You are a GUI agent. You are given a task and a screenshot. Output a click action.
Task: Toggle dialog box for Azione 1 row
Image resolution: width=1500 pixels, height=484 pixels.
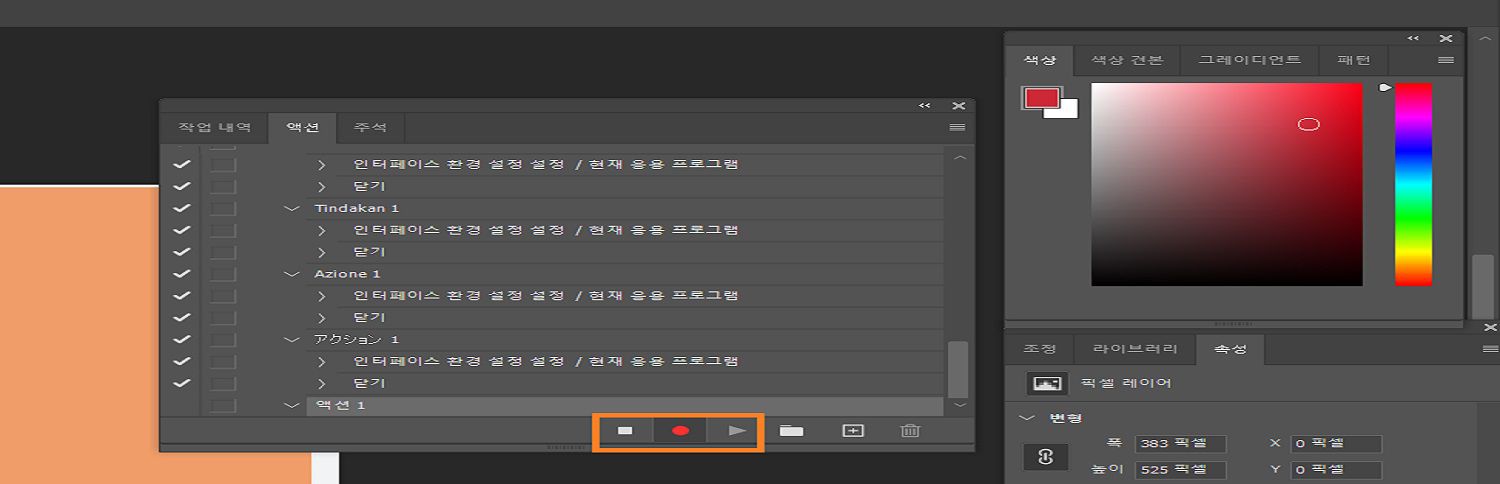(223, 273)
